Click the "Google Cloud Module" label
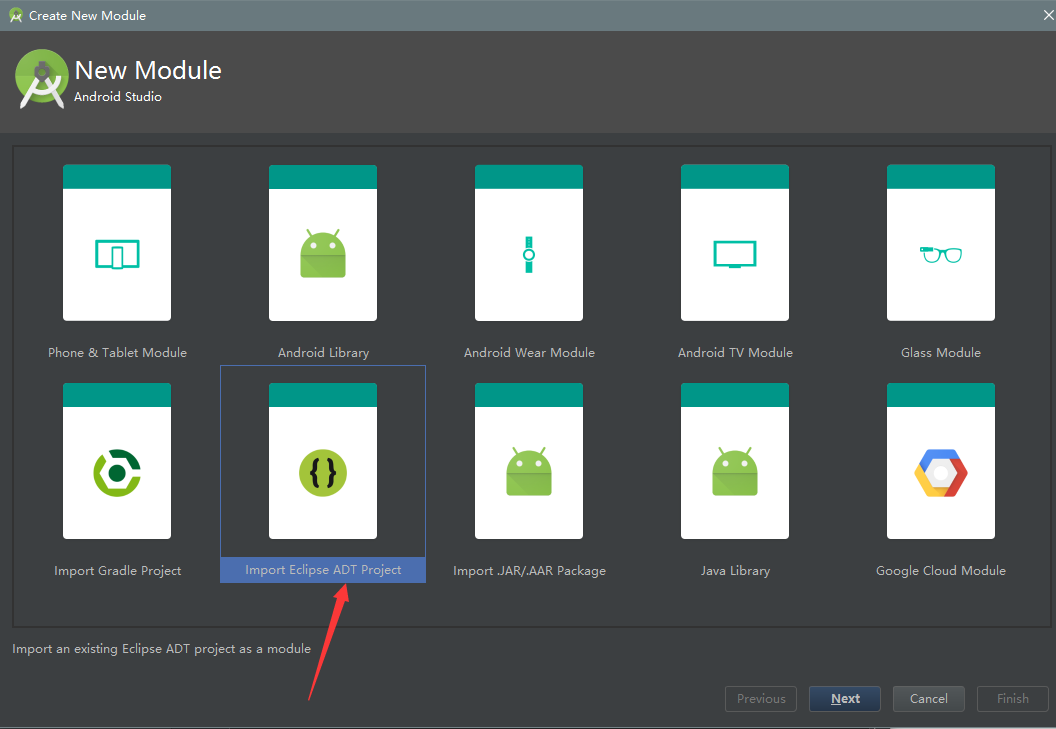This screenshot has height=729, width=1056. pos(941,571)
